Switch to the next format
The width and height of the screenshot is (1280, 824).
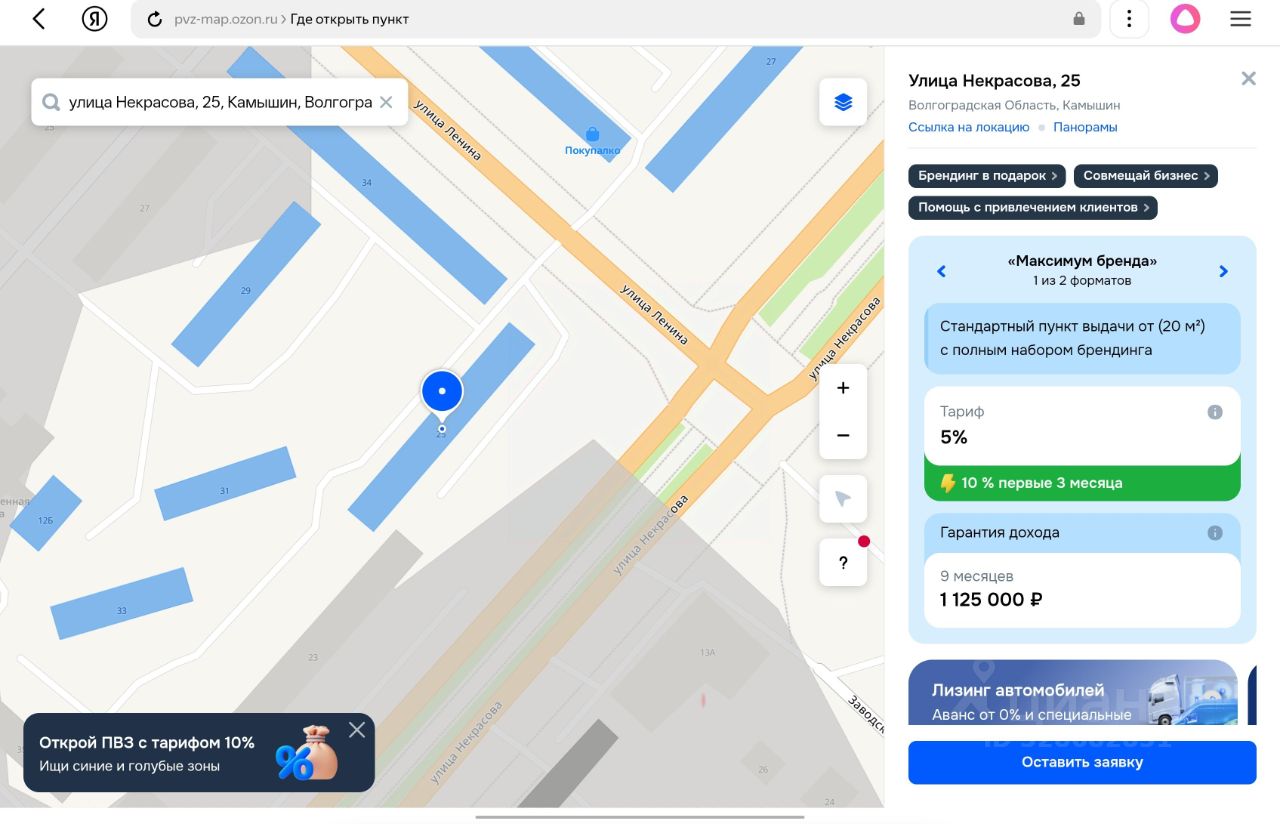1223,271
